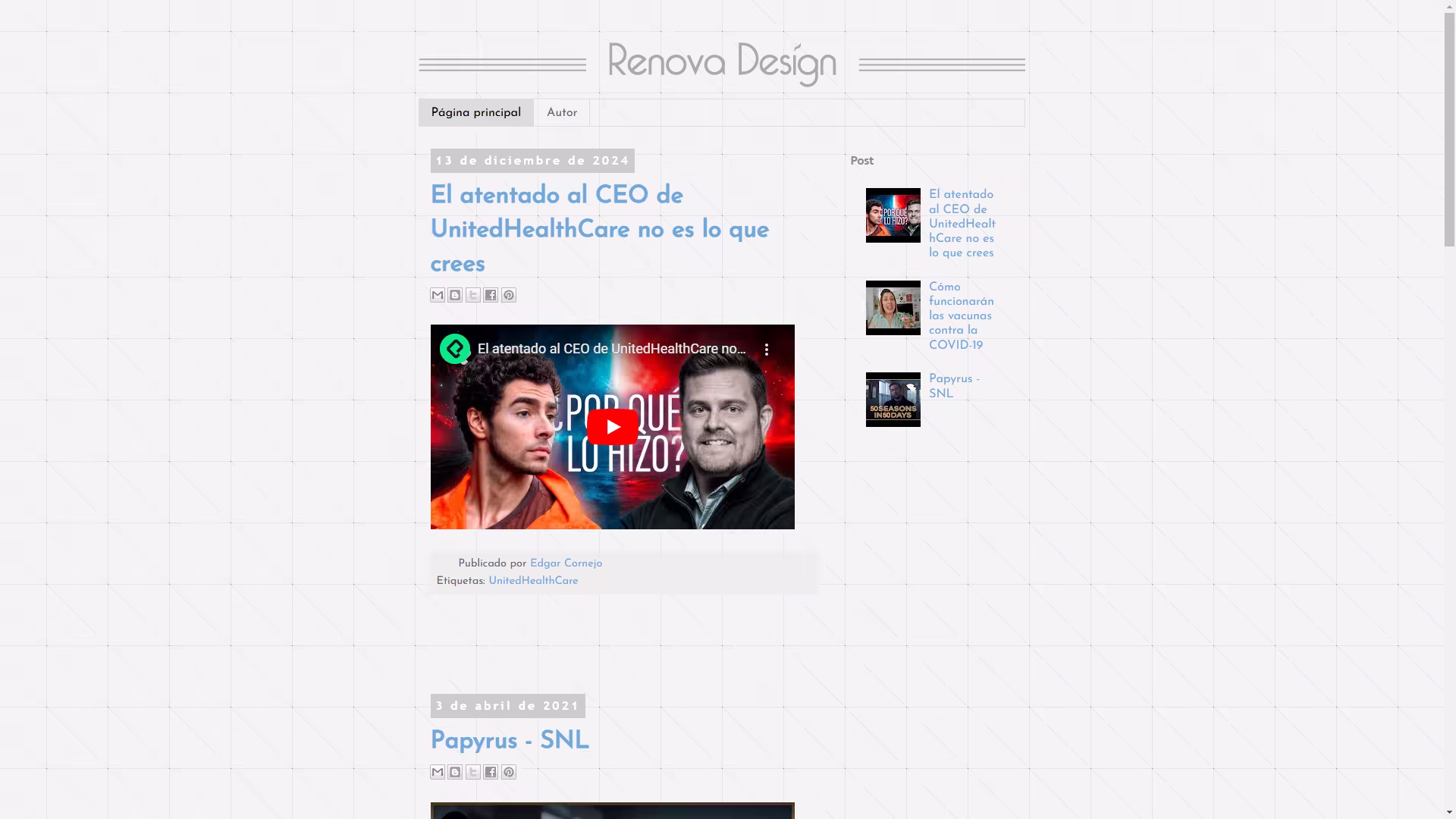Email the UnitedHealthCare post via envelope icon
The height and width of the screenshot is (819, 1456).
(438, 296)
